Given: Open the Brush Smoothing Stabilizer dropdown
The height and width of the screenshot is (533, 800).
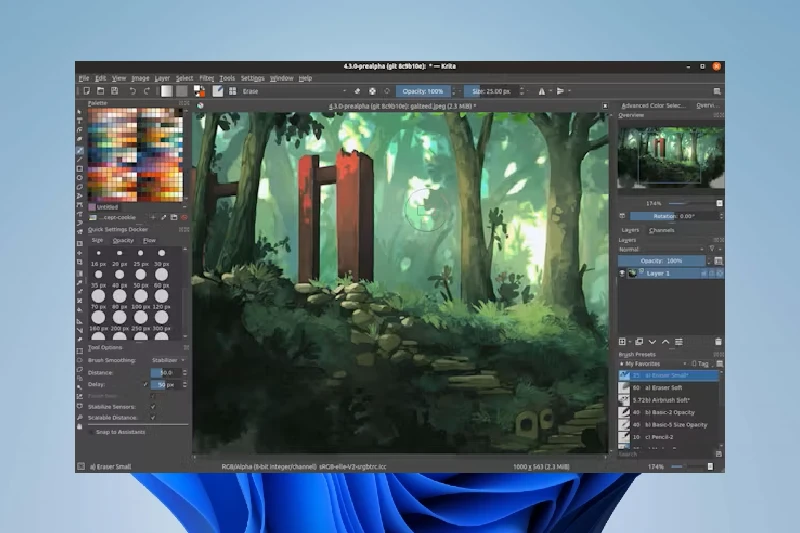Looking at the screenshot, I should [168, 359].
